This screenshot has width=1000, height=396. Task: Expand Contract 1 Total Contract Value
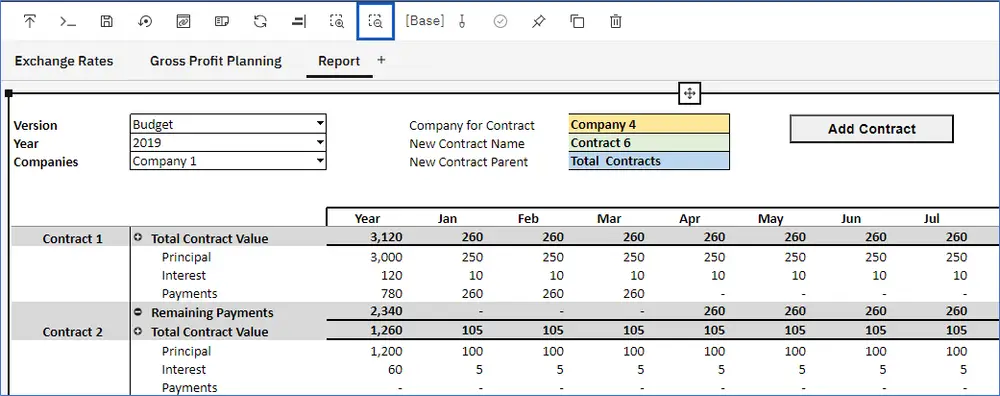pyautogui.click(x=138, y=237)
